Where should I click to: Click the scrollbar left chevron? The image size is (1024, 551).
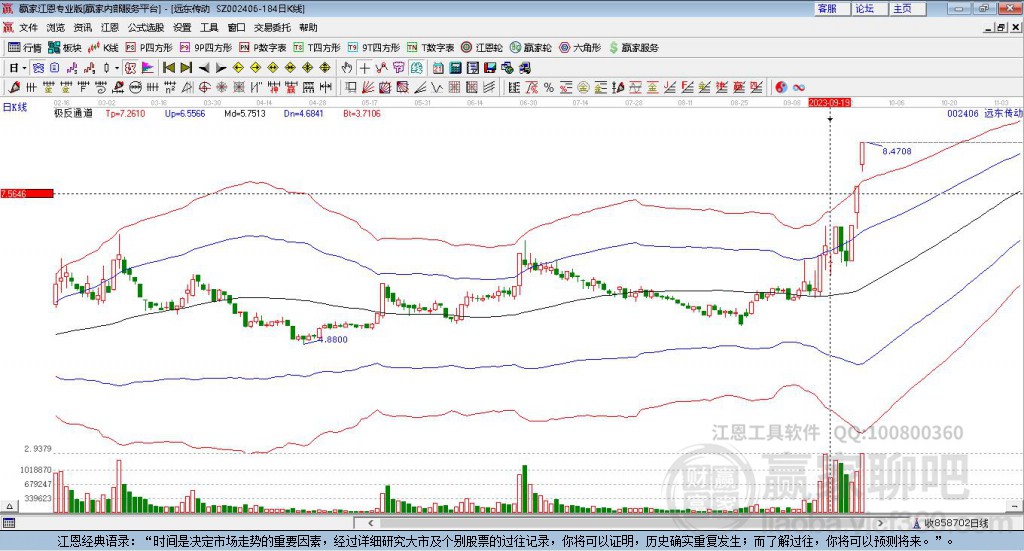click(x=370, y=523)
